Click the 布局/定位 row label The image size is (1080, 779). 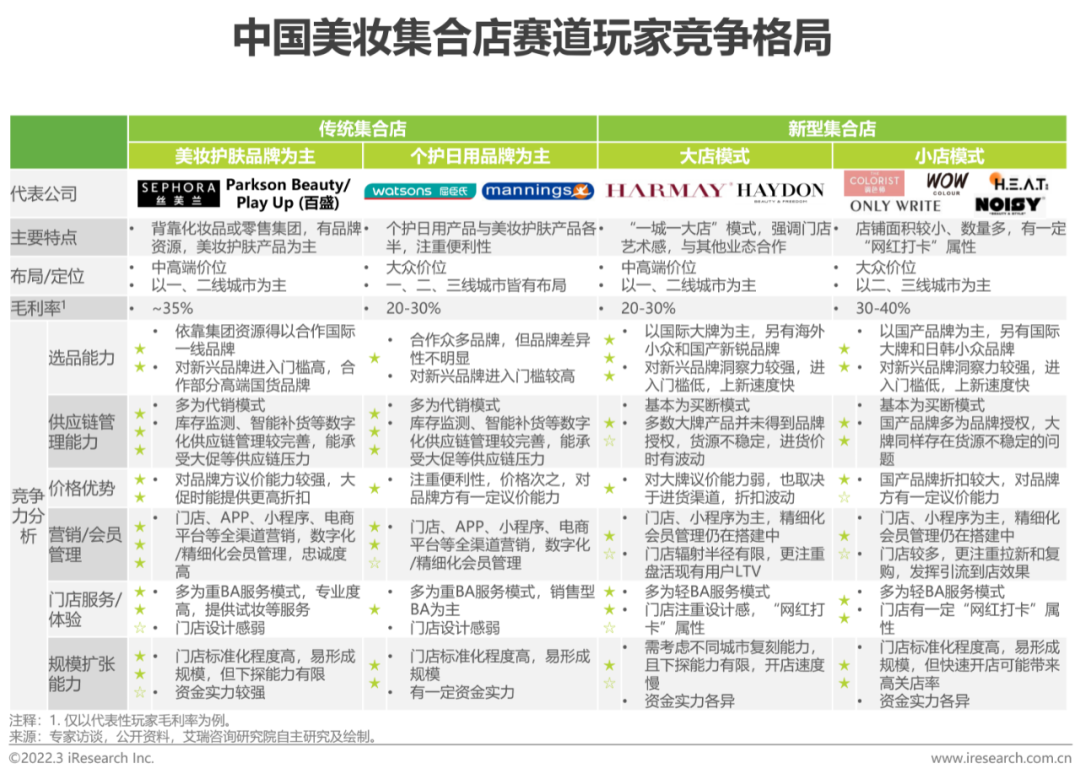click(x=48, y=276)
